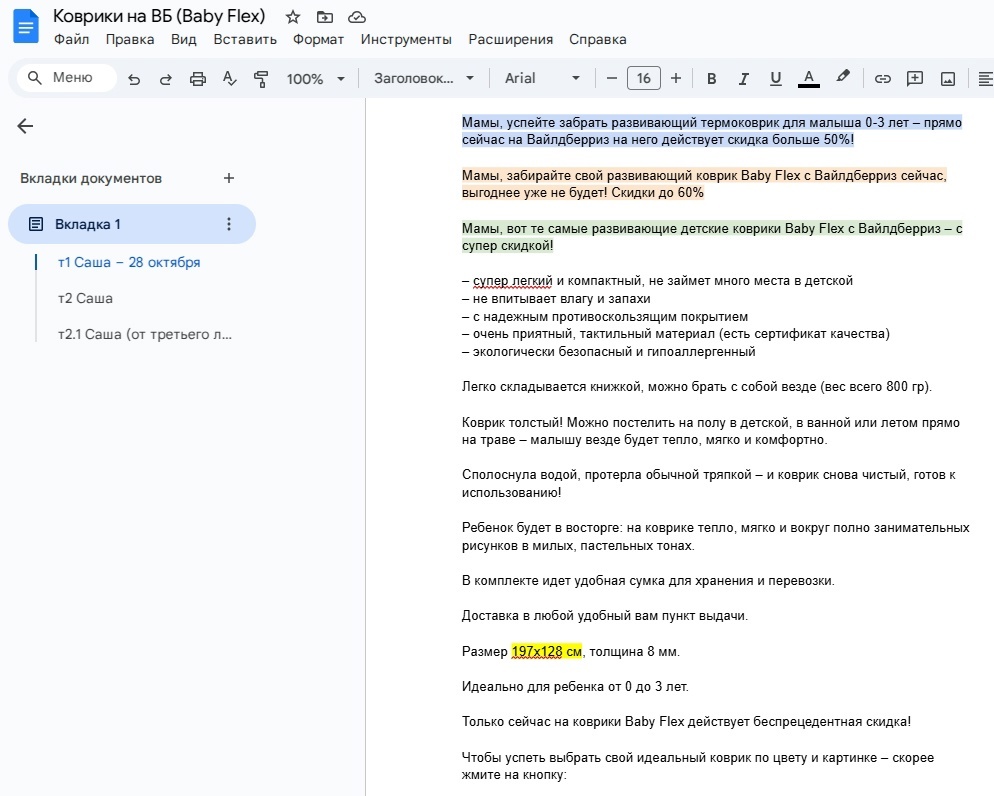Screen dimensions: 994x796
Task: Search menus via Меню box
Action: (67, 78)
